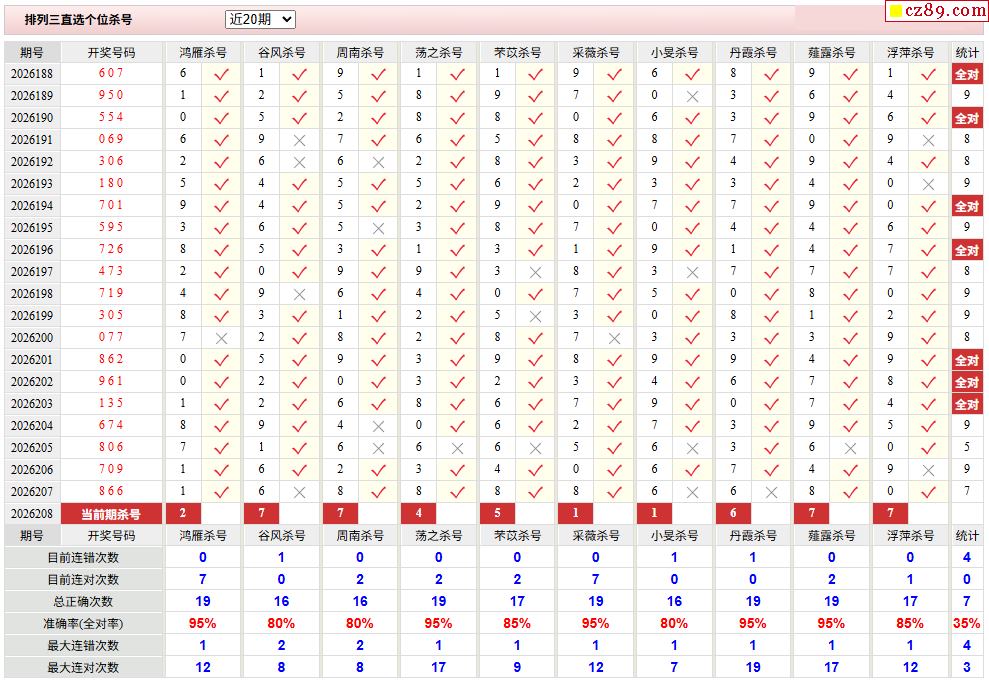Select period number 2026208
The height and width of the screenshot is (681, 989).
(32, 514)
